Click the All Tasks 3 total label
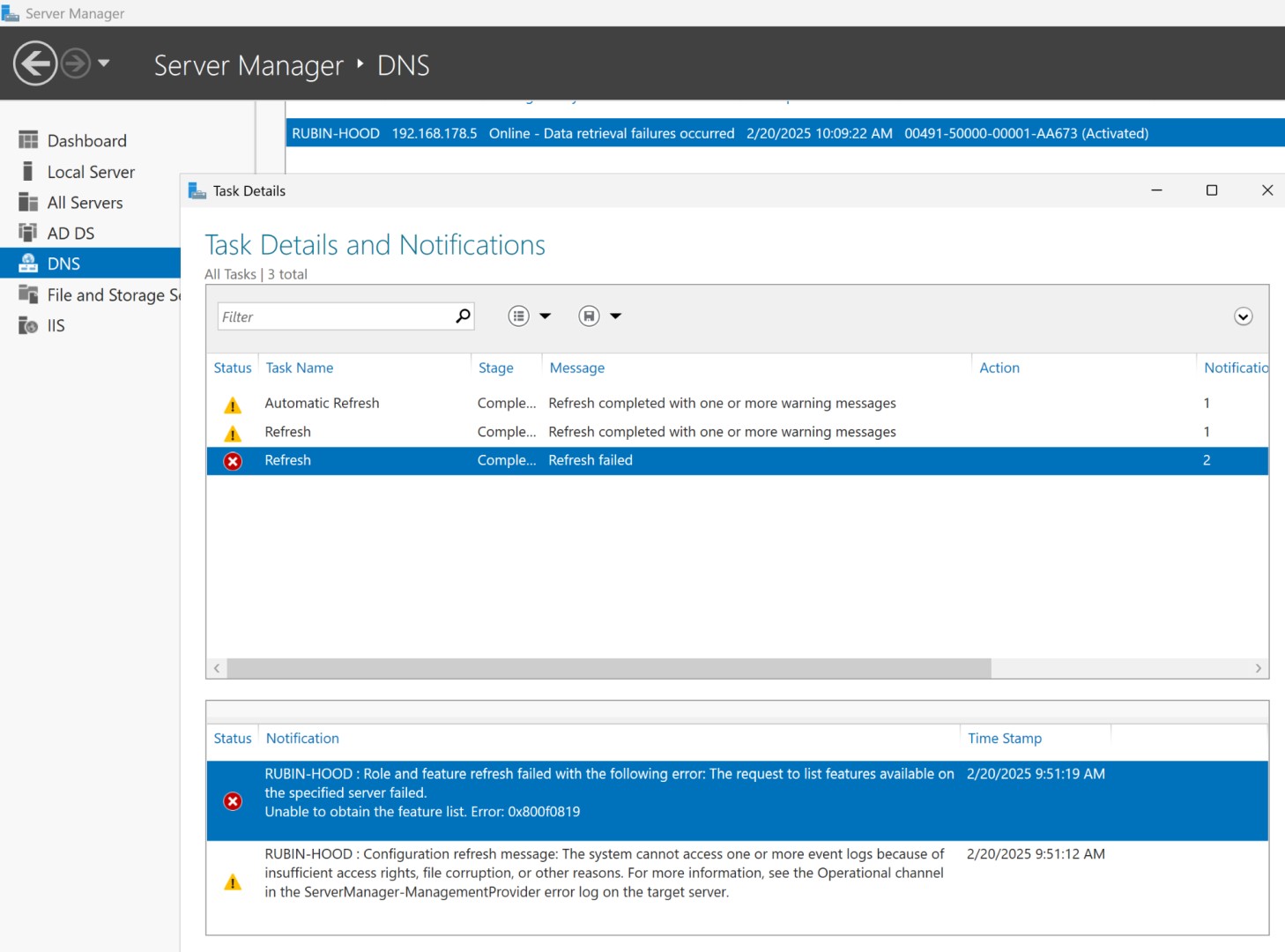Screen dimensions: 1285x952 tap(256, 274)
